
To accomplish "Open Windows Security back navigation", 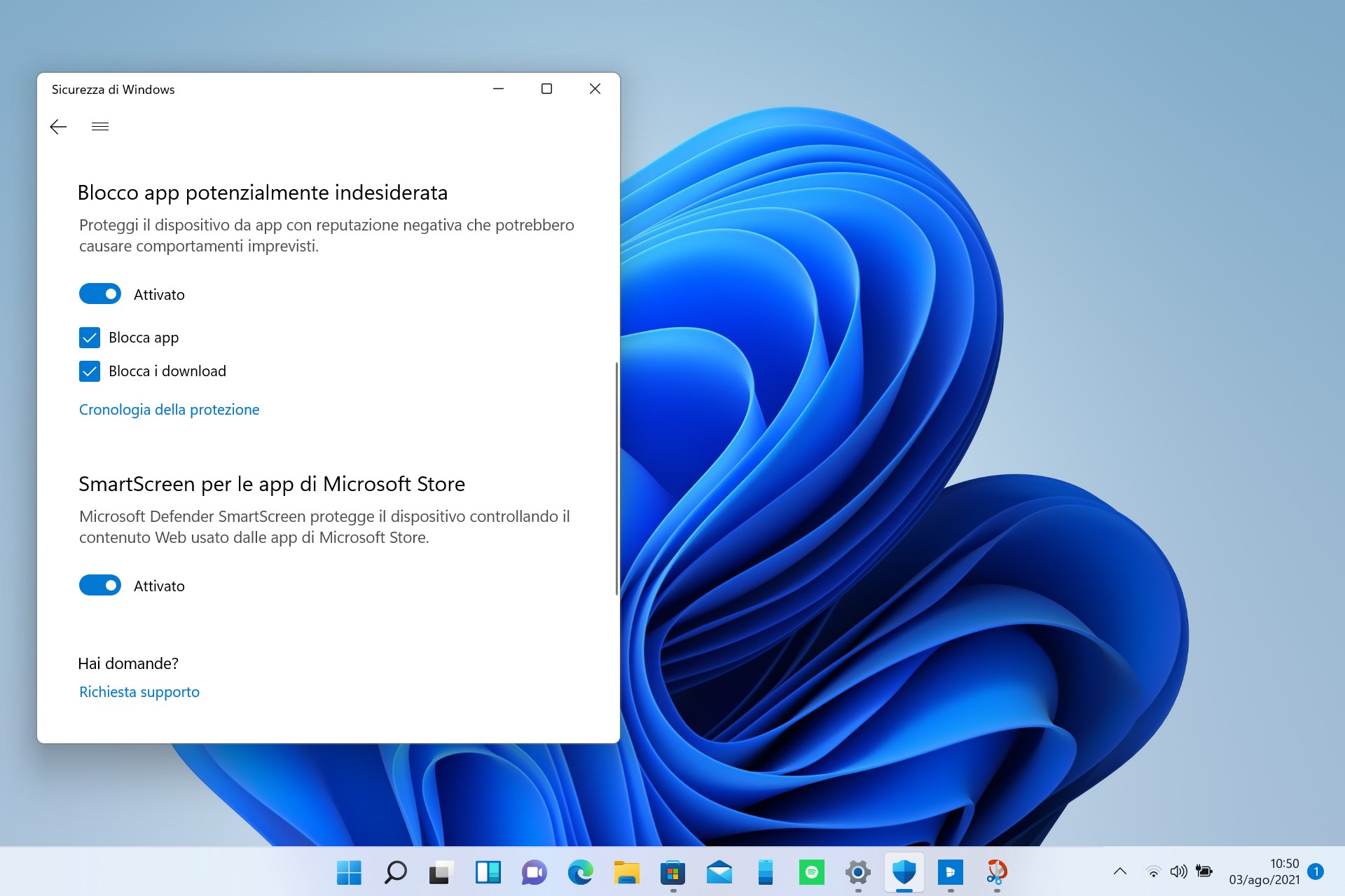I will [x=58, y=127].
